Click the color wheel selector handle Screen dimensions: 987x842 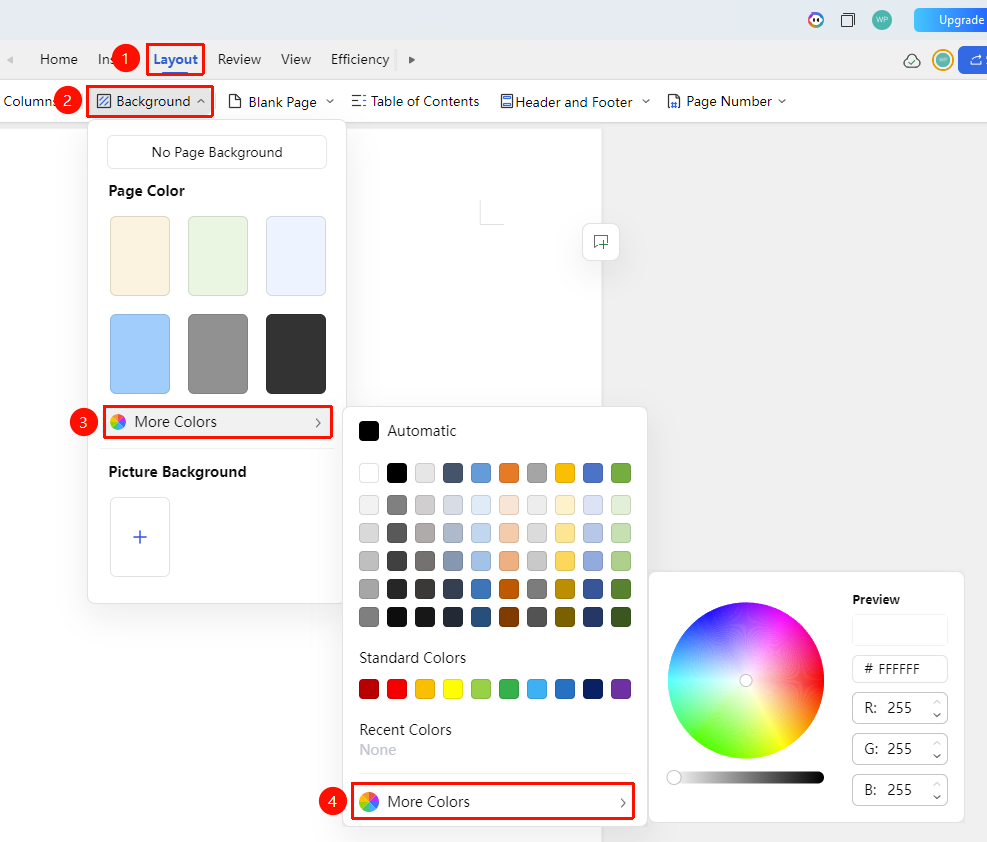click(x=746, y=680)
